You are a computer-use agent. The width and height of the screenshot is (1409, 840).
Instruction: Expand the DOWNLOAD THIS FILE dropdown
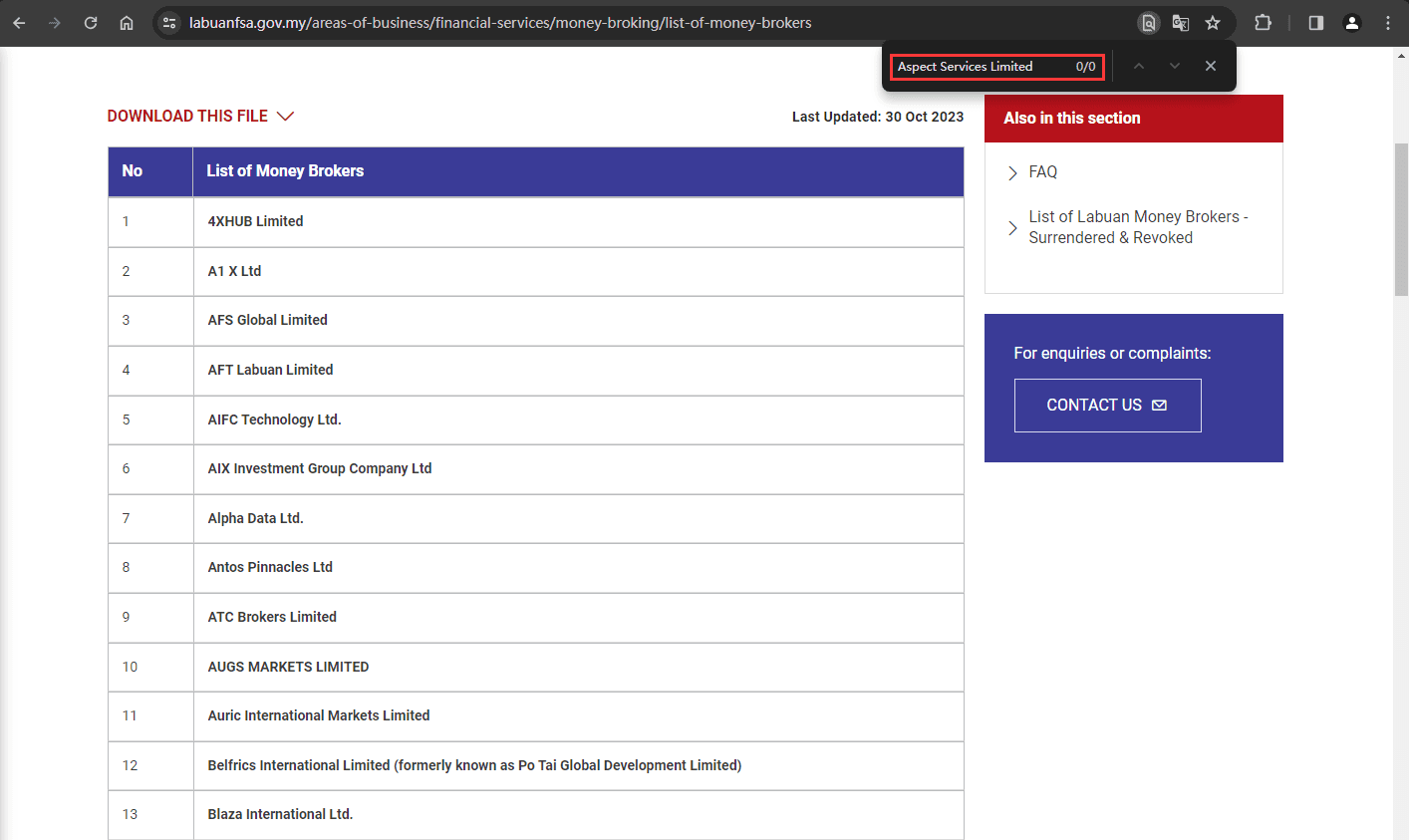[200, 116]
